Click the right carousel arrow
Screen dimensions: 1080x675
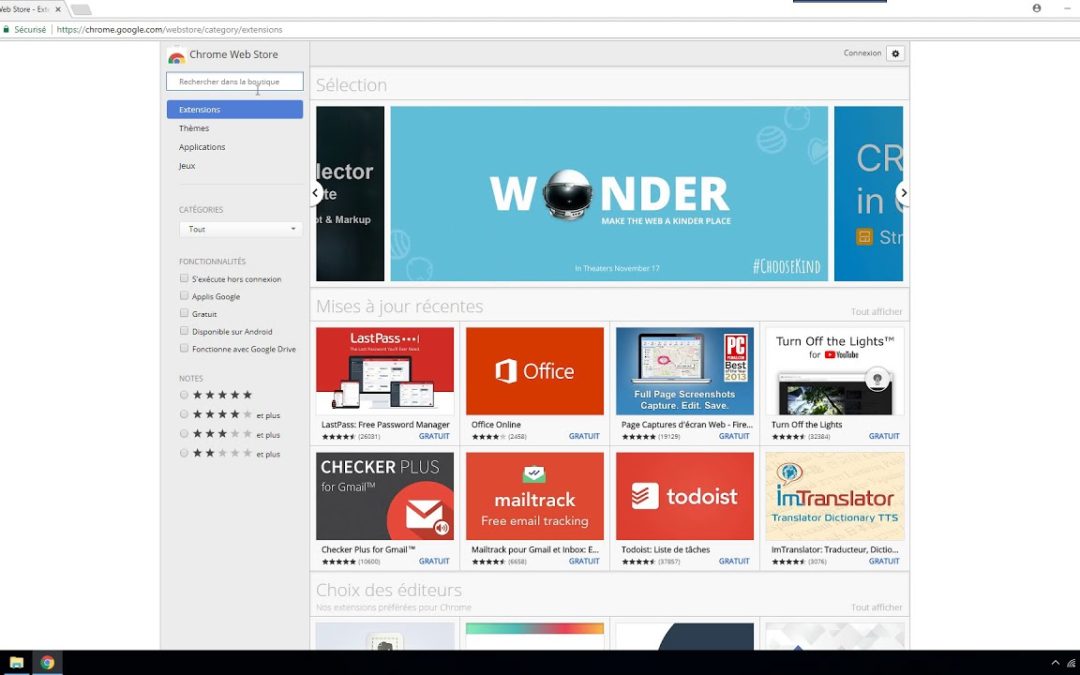tap(903, 192)
